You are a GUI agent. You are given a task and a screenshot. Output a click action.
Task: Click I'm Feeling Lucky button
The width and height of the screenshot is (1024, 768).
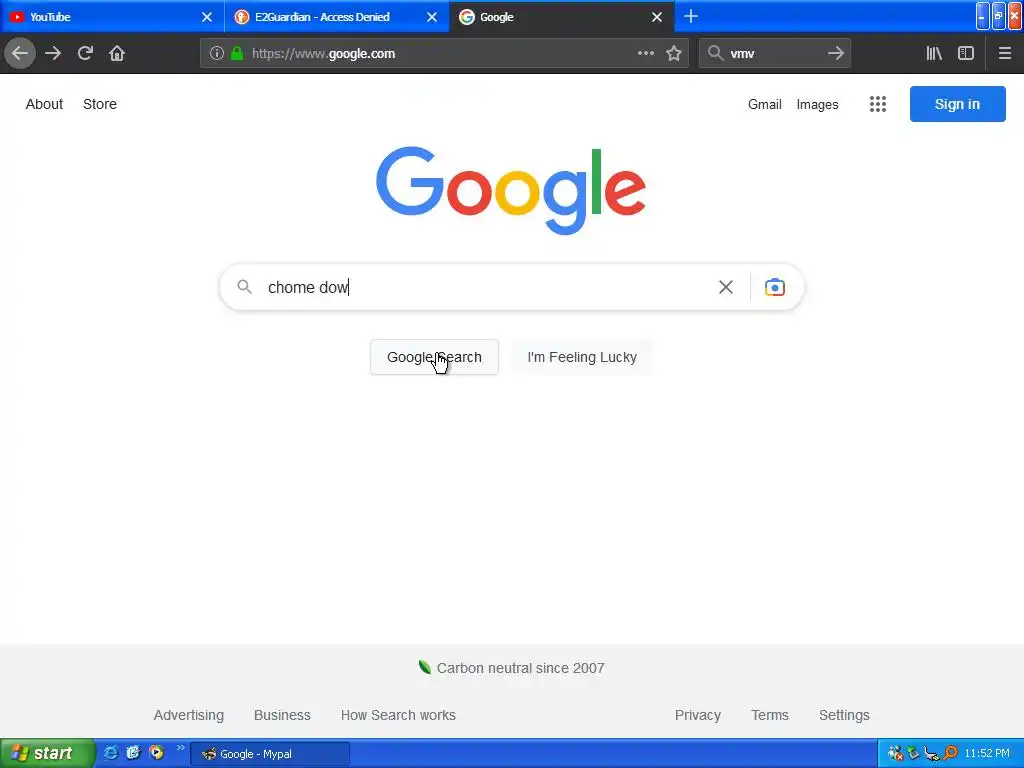click(582, 357)
